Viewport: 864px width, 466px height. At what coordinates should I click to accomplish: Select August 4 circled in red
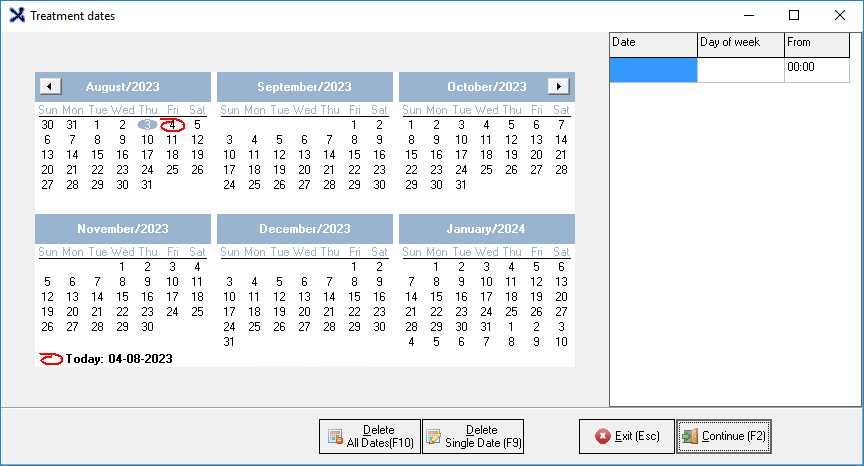click(x=172, y=125)
